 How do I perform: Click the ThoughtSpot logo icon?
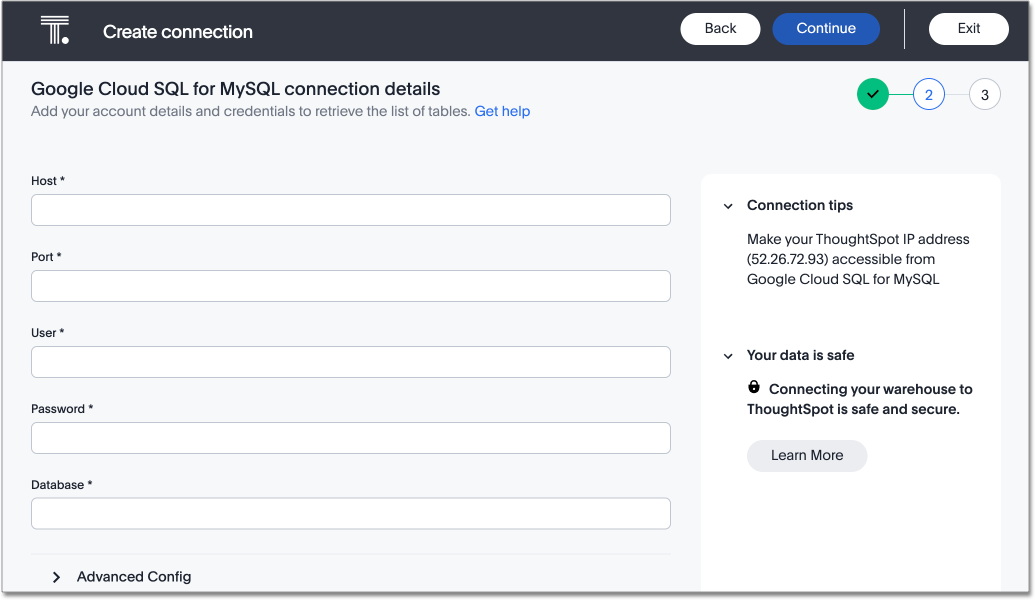[54, 30]
